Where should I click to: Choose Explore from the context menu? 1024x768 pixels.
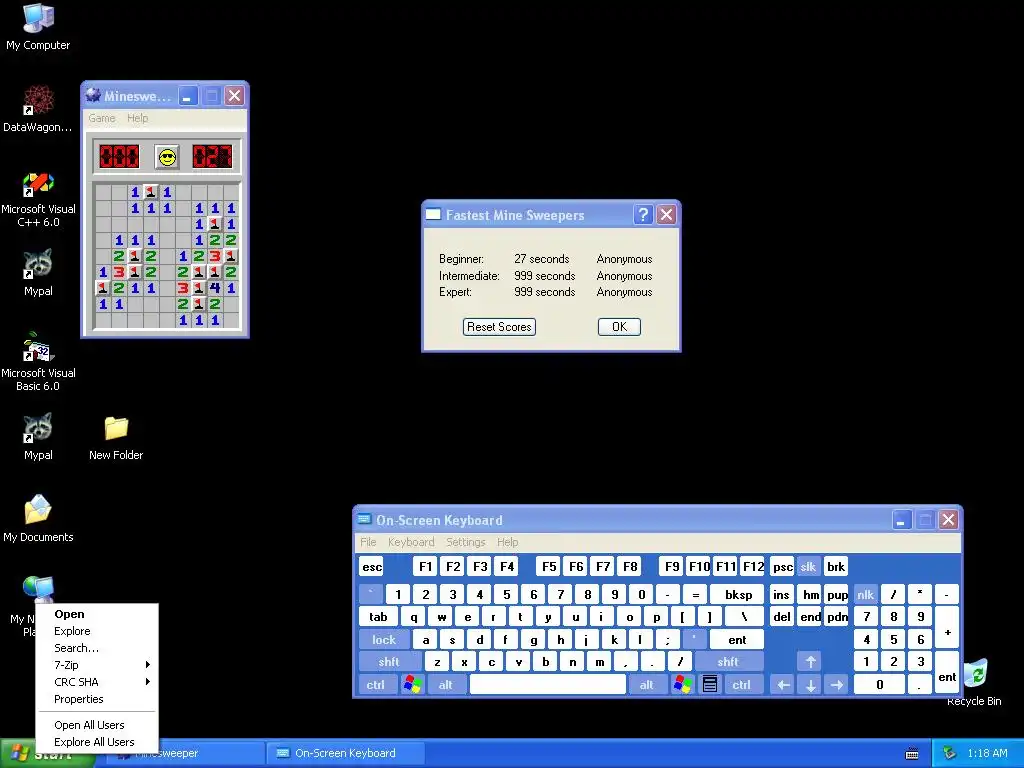click(97, 631)
